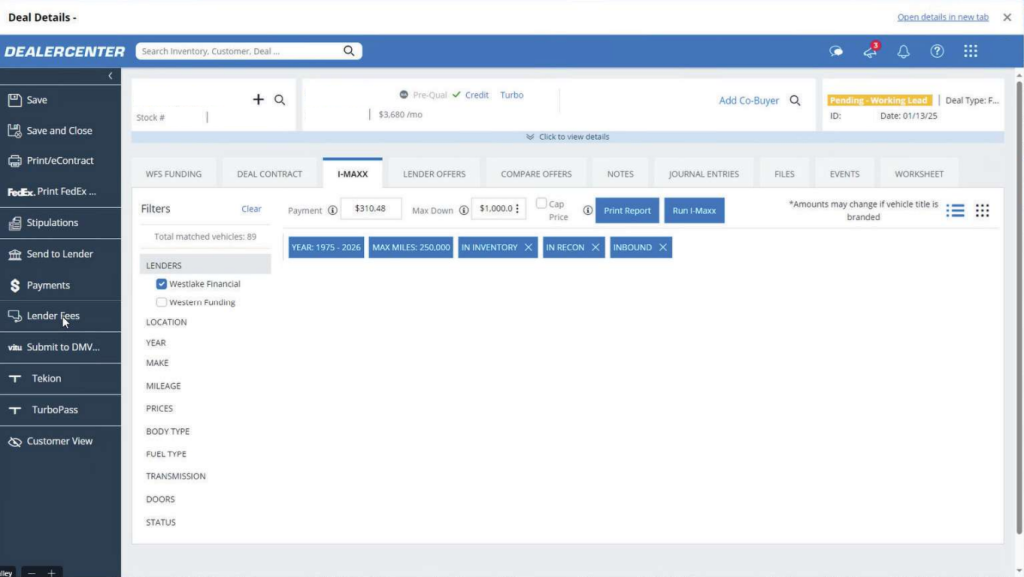Open the TurboPass icon
1024x577 pixels.
click(x=14, y=410)
